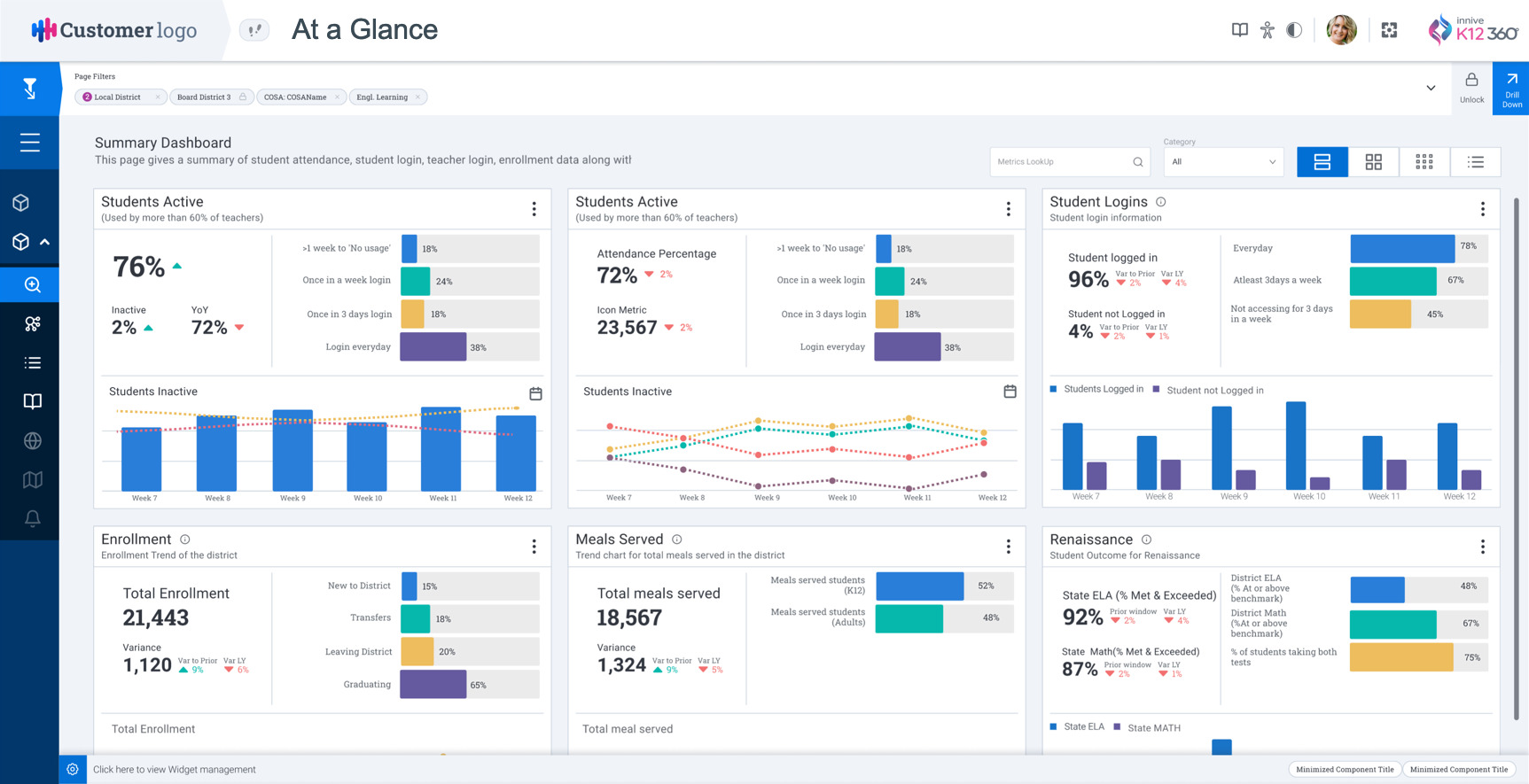Click the globe icon in sidebar
This screenshot has height=784, width=1529.
pyautogui.click(x=32, y=440)
